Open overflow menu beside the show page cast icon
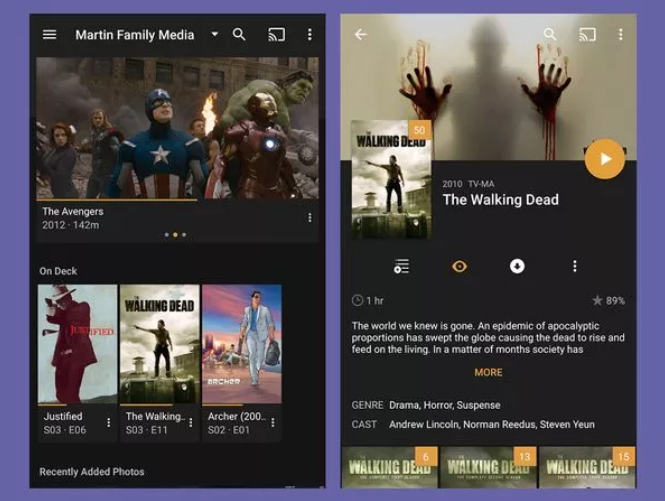The image size is (665, 501). (621, 34)
